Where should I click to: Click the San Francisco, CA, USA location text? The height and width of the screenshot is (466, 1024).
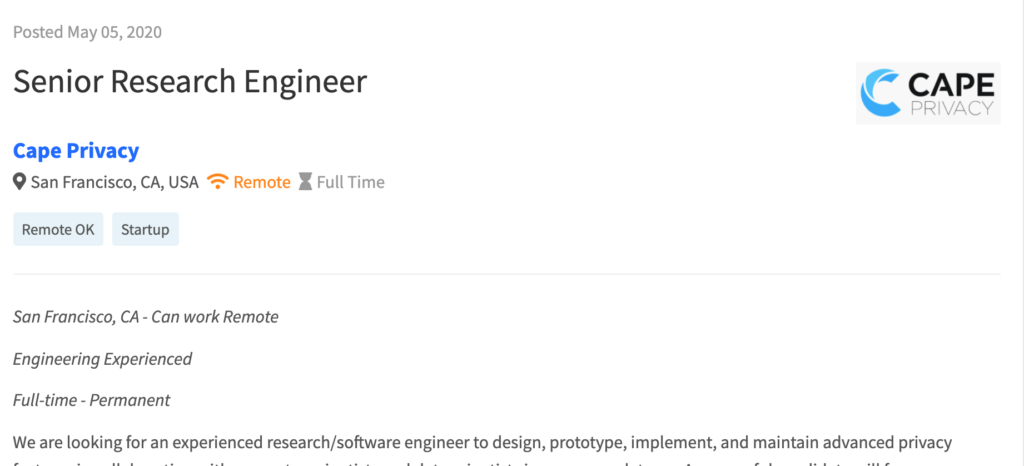tap(114, 182)
